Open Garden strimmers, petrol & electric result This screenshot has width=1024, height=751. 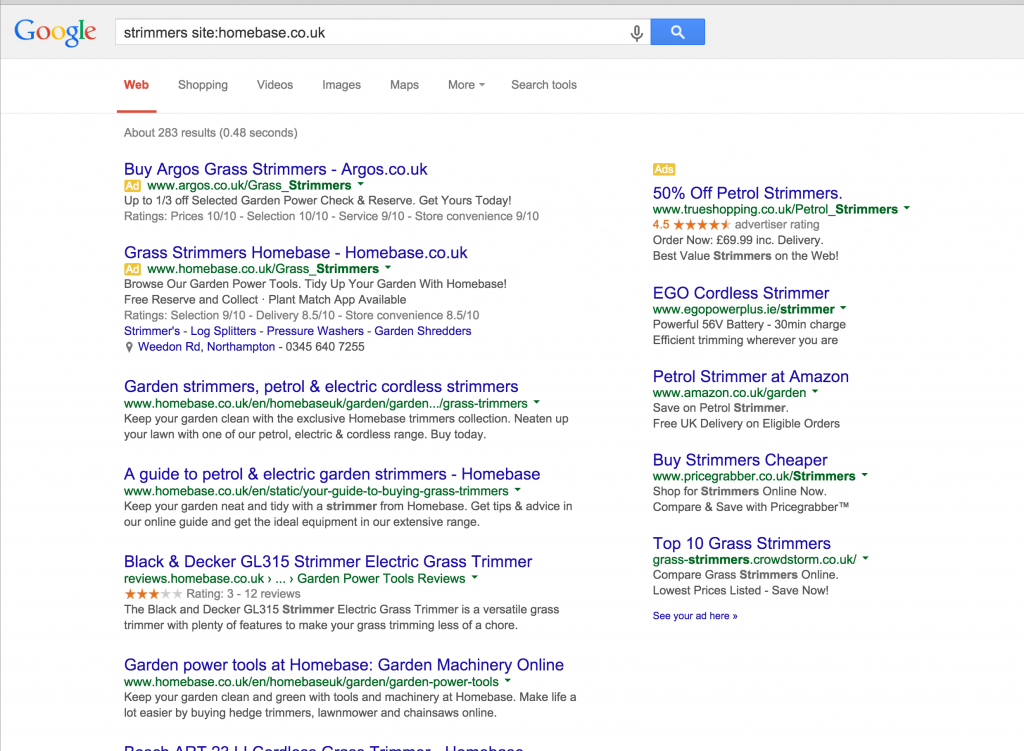[x=321, y=387]
